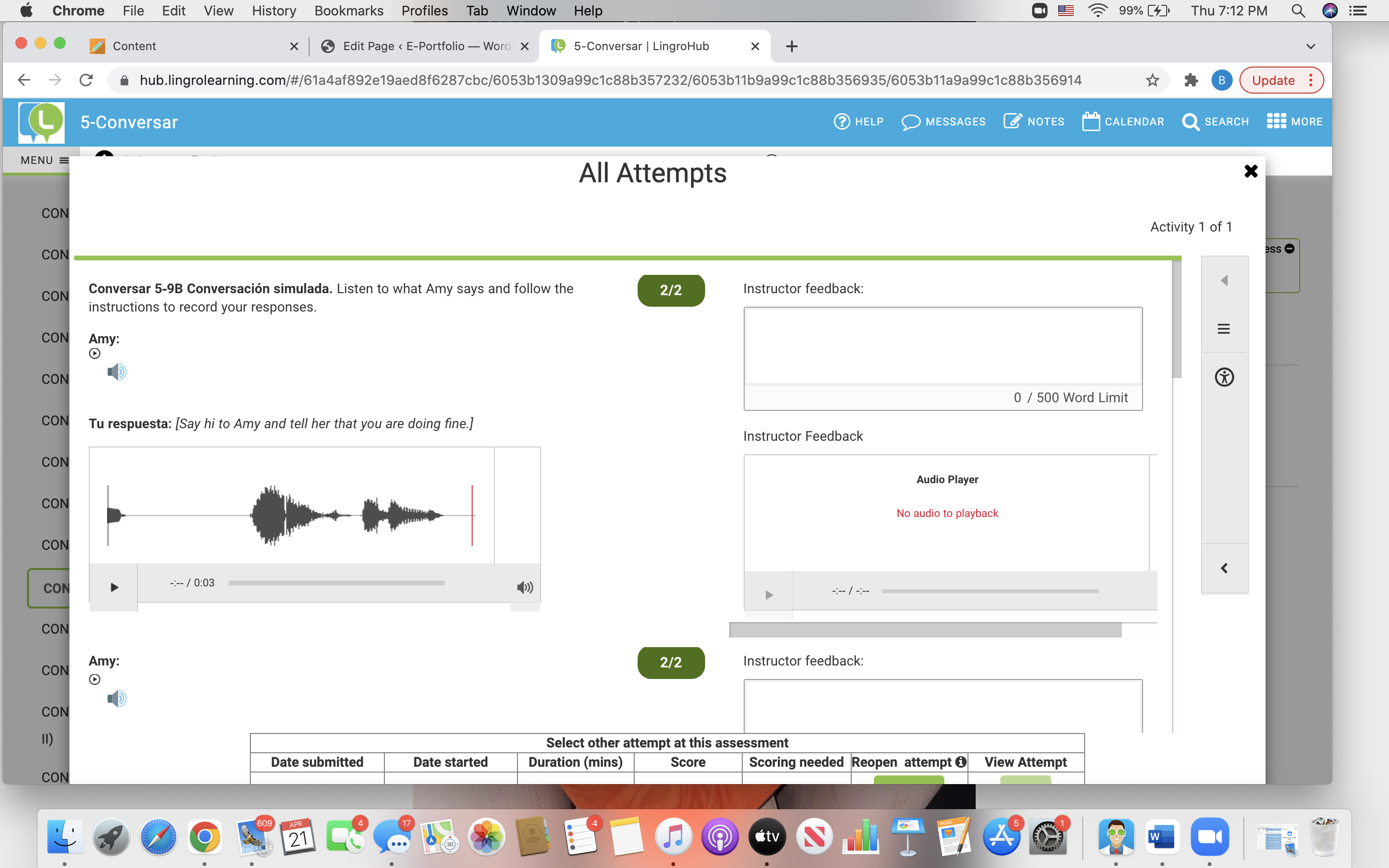
Task: Go to previous activity with left arrow
Action: [1224, 280]
